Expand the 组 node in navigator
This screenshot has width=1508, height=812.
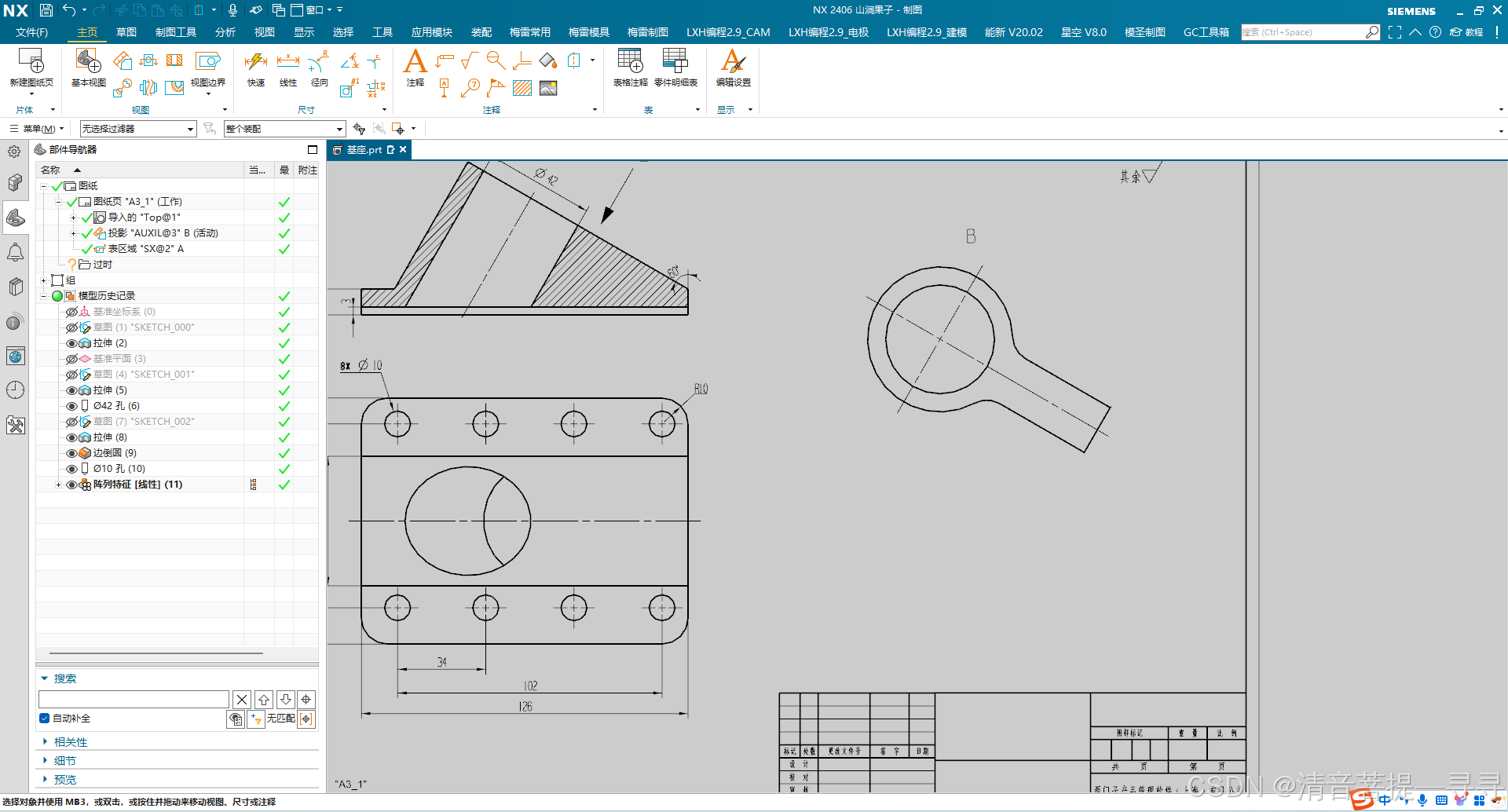point(43,280)
